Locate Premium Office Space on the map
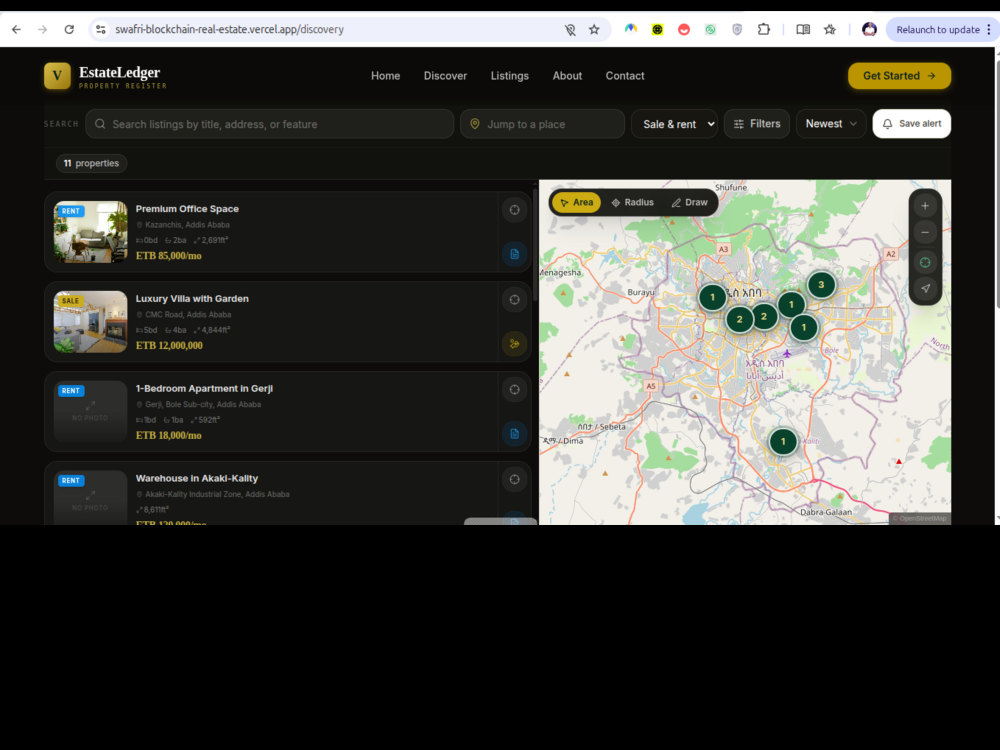Image resolution: width=1000 pixels, height=750 pixels. pos(515,210)
